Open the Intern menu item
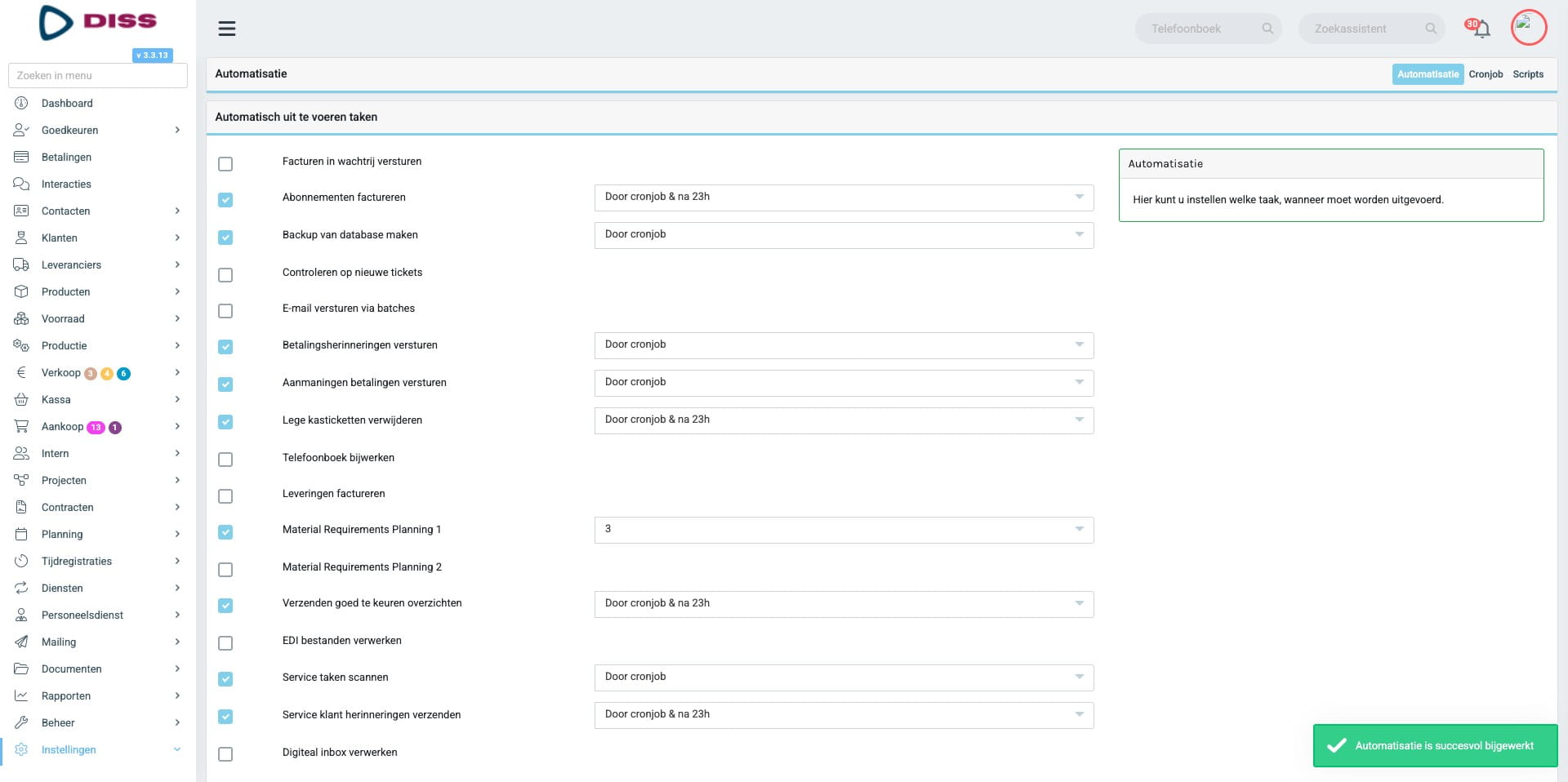Image resolution: width=1568 pixels, height=782 pixels. tap(97, 453)
